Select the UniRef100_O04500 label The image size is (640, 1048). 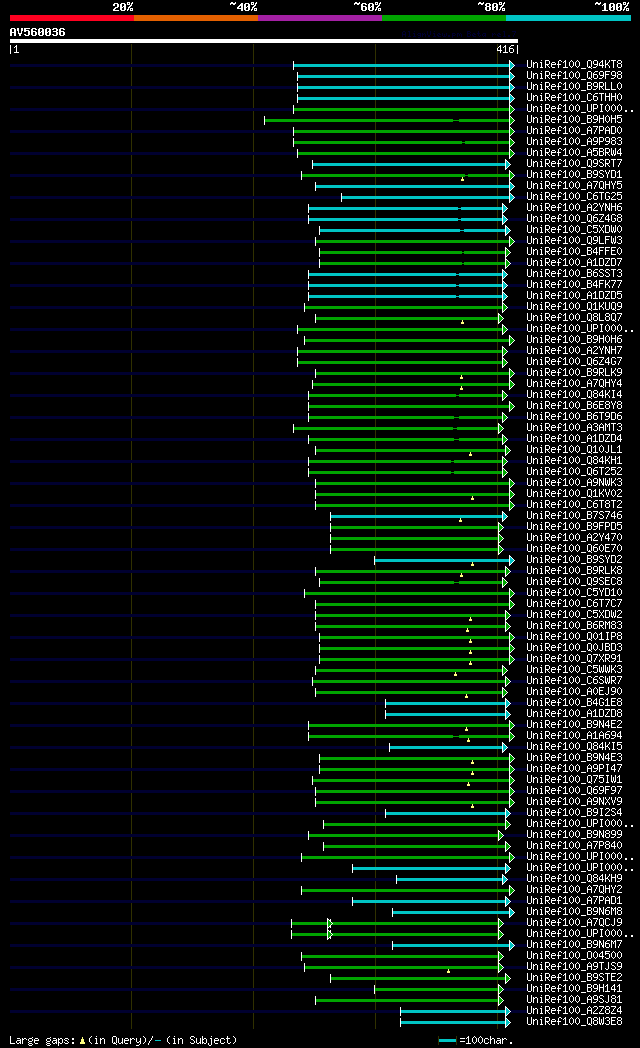tap(574, 956)
